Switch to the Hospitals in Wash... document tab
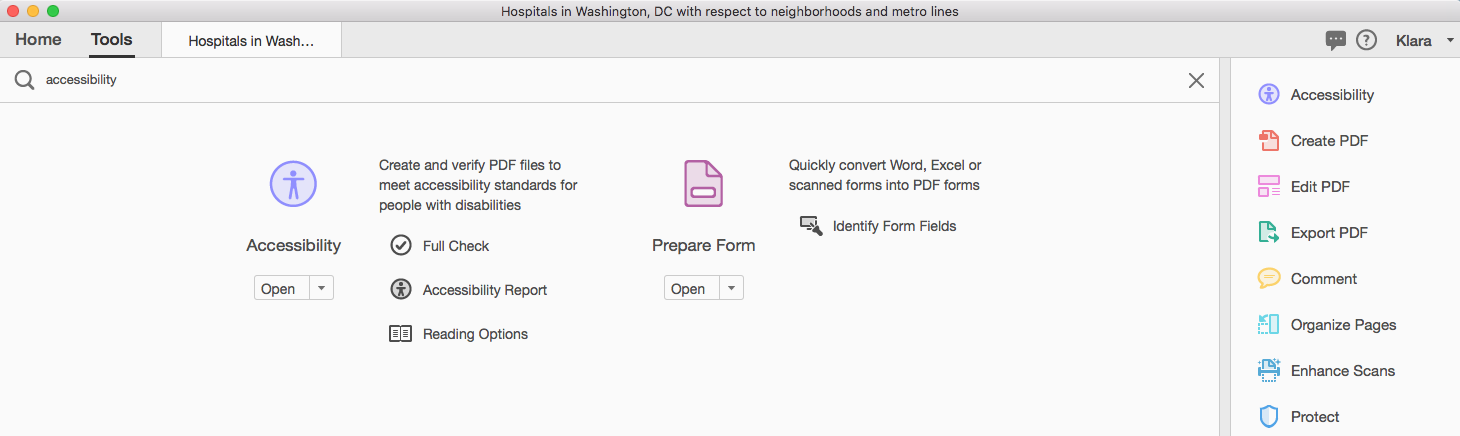1460x436 pixels. click(251, 41)
